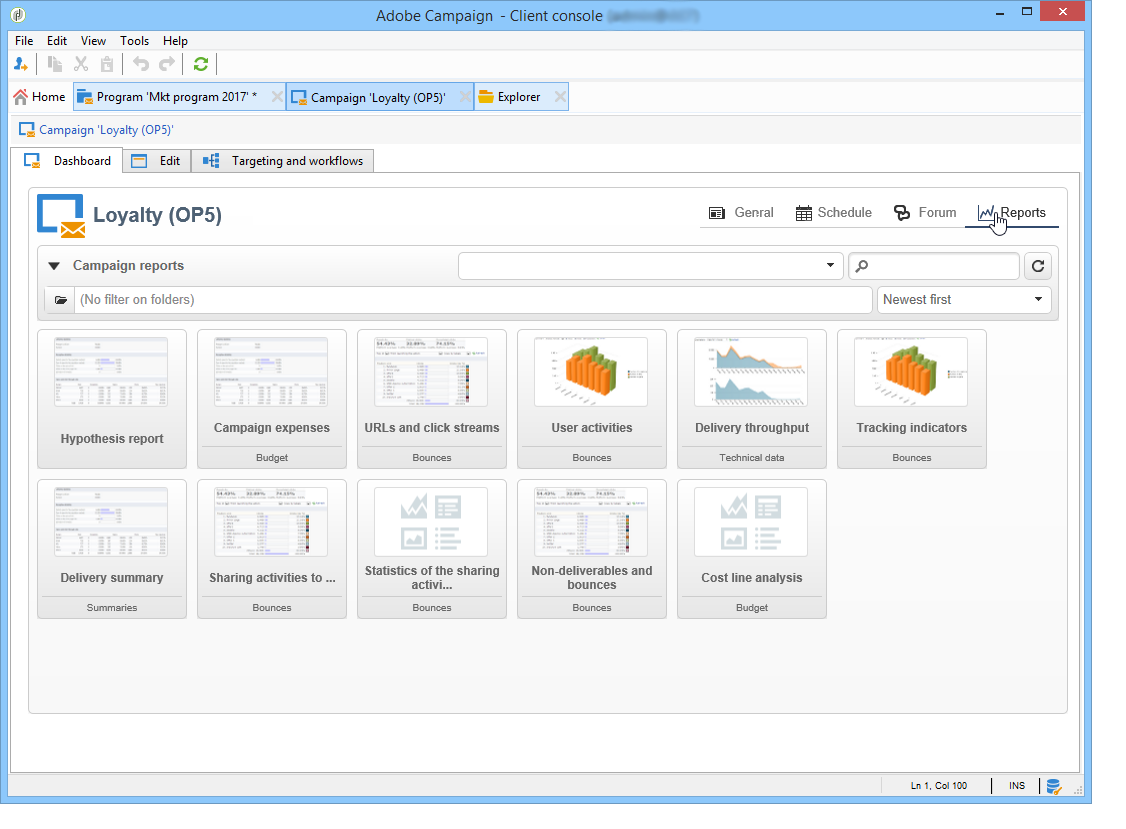This screenshot has width=1126, height=829.
Task: Click the Adobe Campaign window icon
Action: click(x=18, y=14)
